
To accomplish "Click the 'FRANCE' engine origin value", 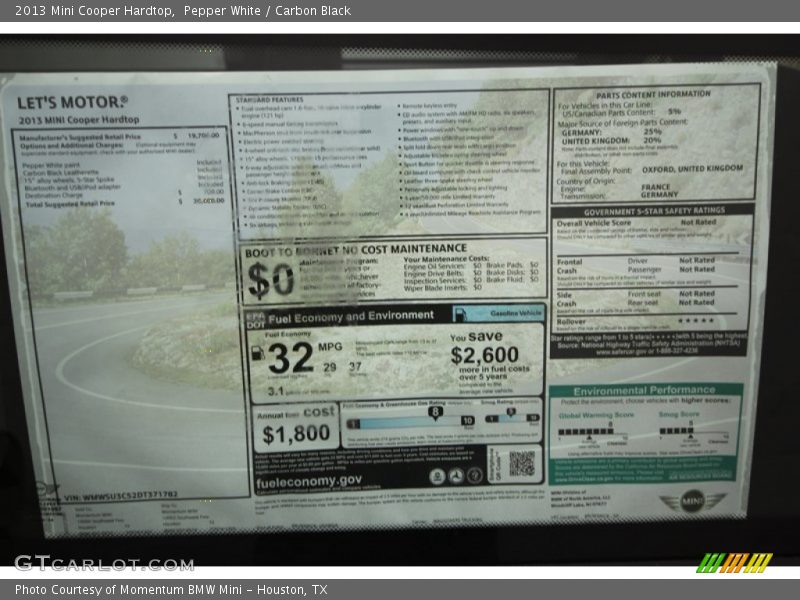I will pos(656,187).
